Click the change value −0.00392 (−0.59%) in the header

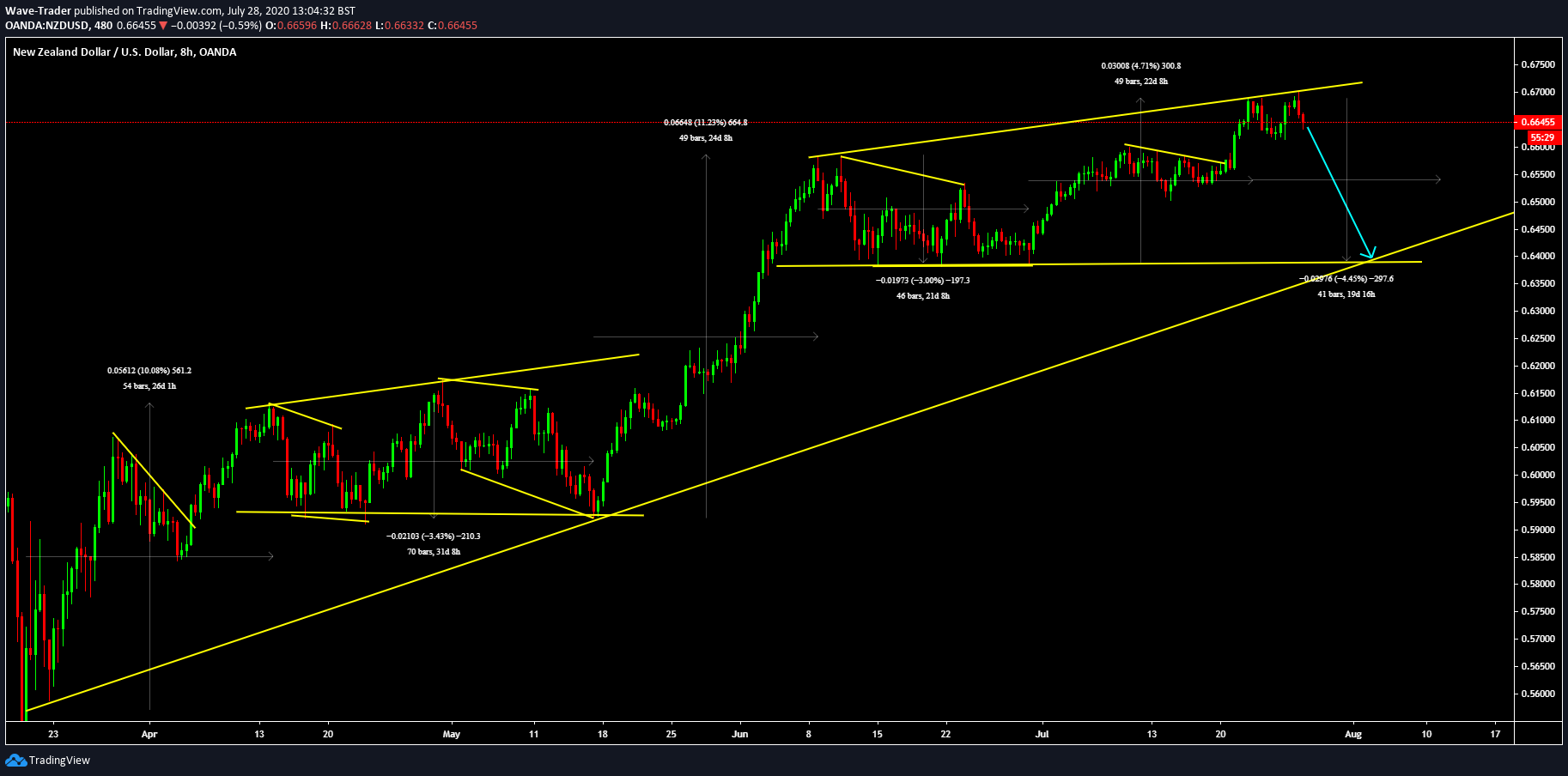[216, 25]
